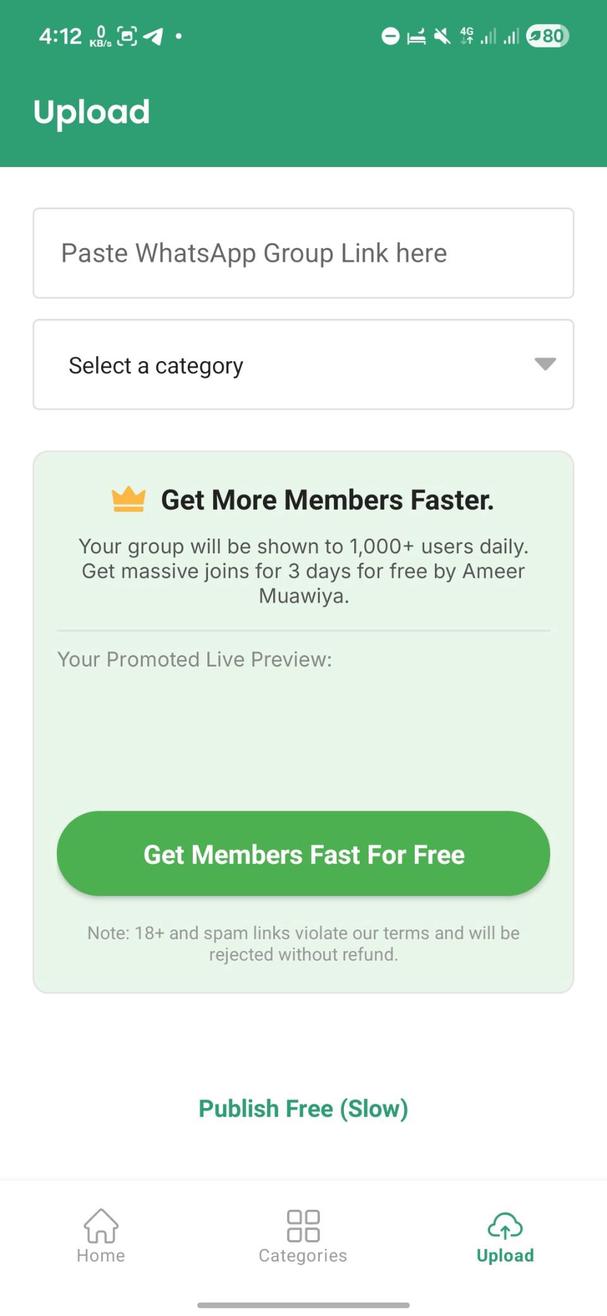Tap the clock time in status bar

pyautogui.click(x=60, y=37)
